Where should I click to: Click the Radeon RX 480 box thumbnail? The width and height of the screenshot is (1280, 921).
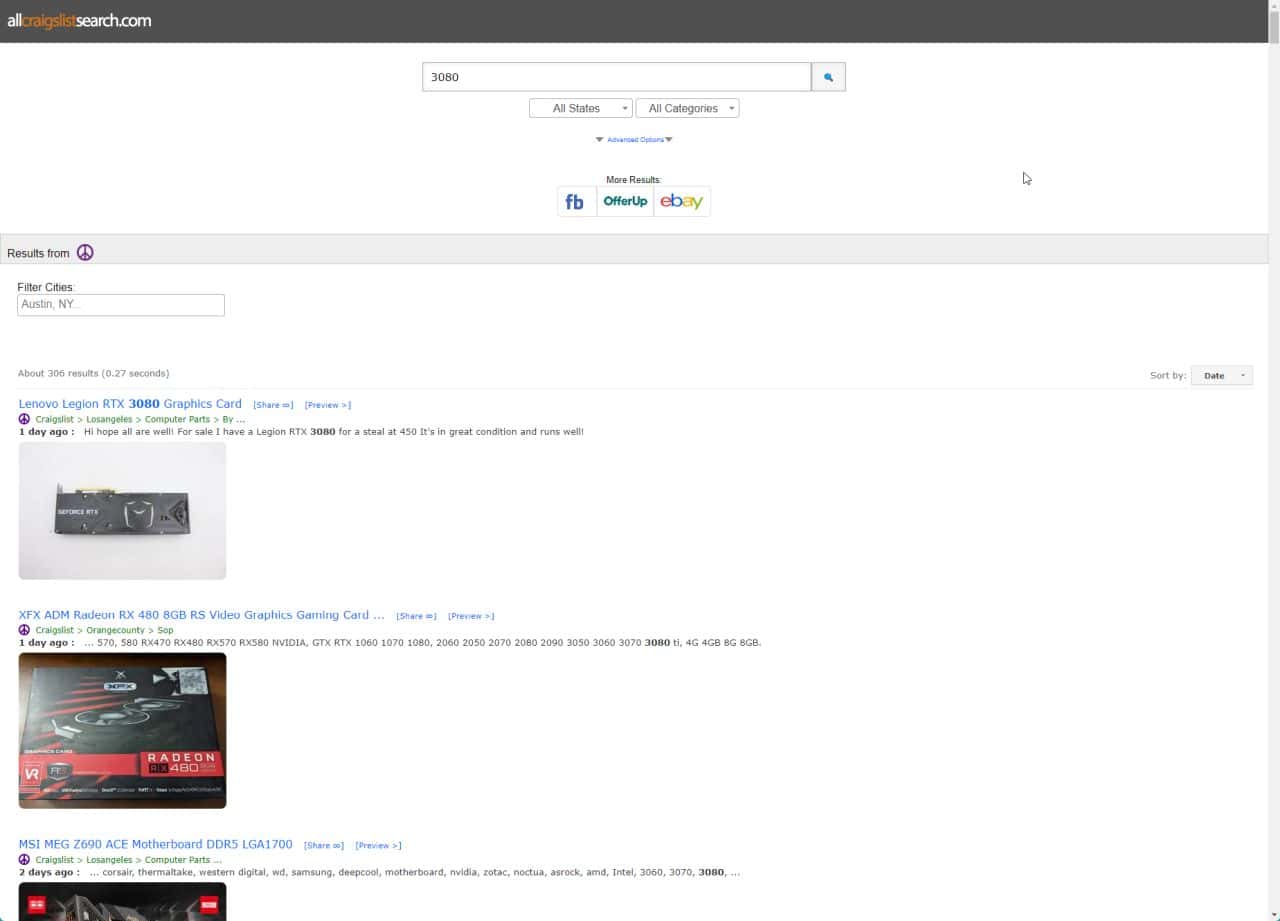(122, 730)
